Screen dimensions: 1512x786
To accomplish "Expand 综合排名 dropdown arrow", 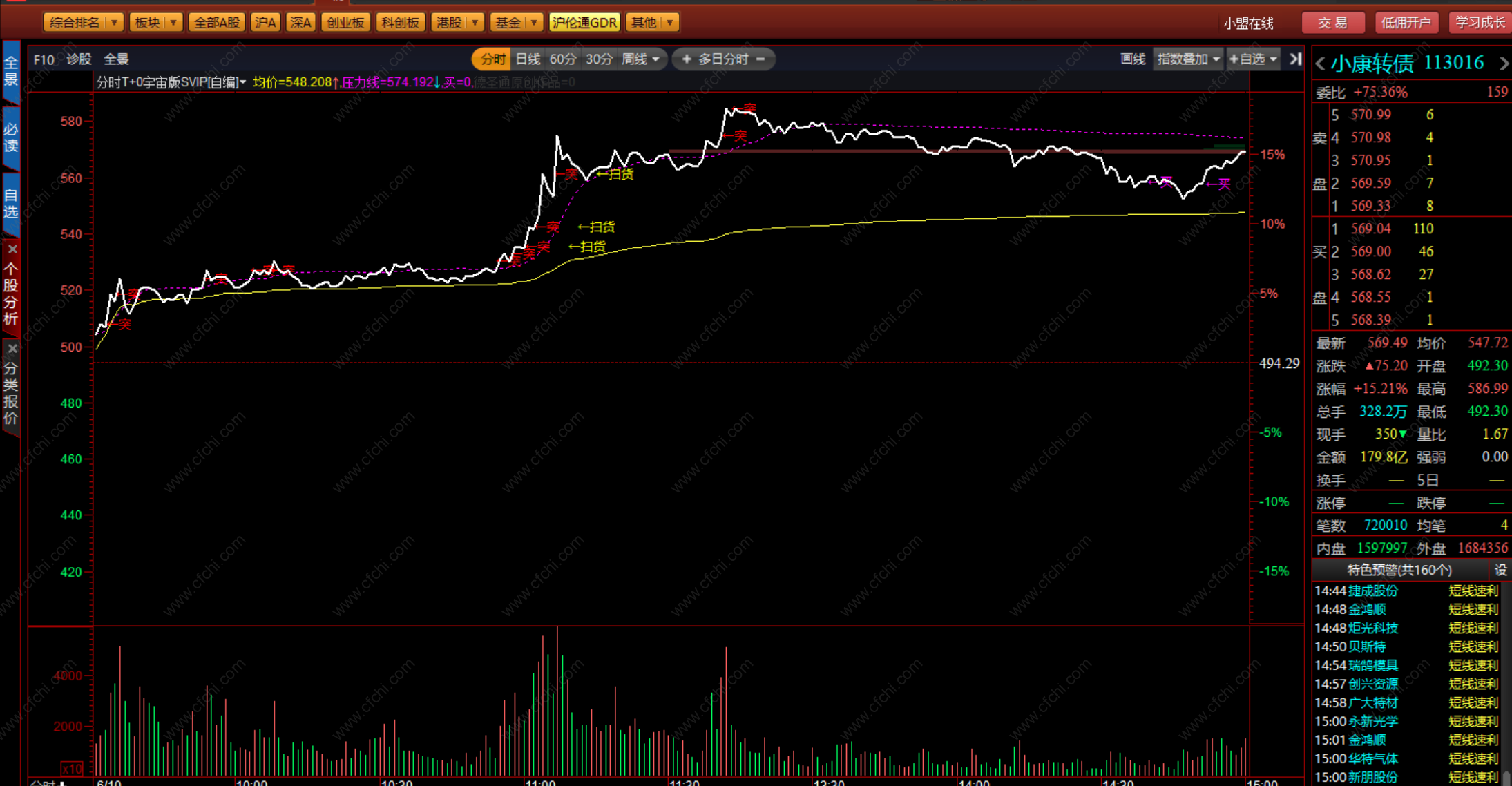I will (x=114, y=23).
